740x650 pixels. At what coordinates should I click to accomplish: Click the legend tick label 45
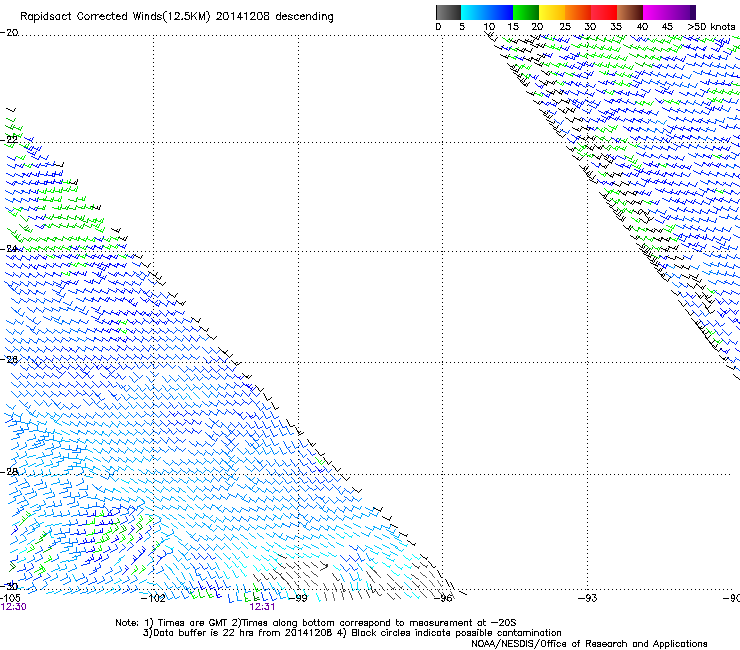667,27
